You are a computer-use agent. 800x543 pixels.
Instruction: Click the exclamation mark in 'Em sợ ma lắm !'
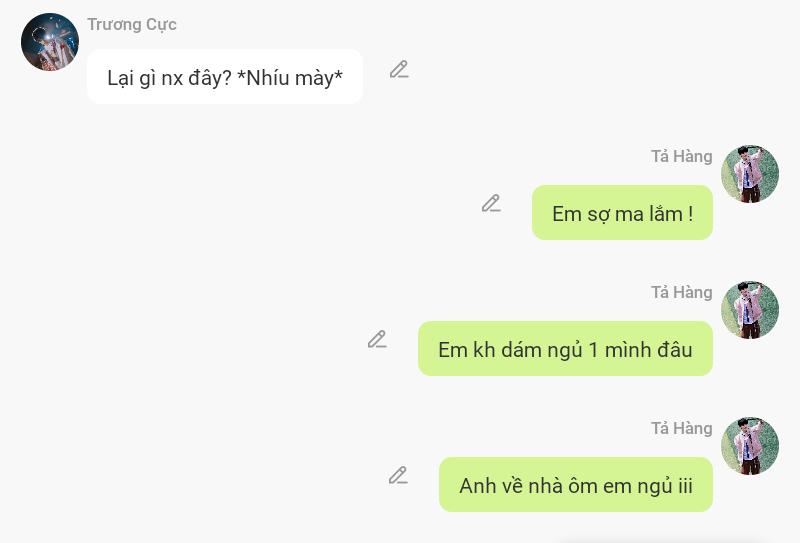coord(690,213)
